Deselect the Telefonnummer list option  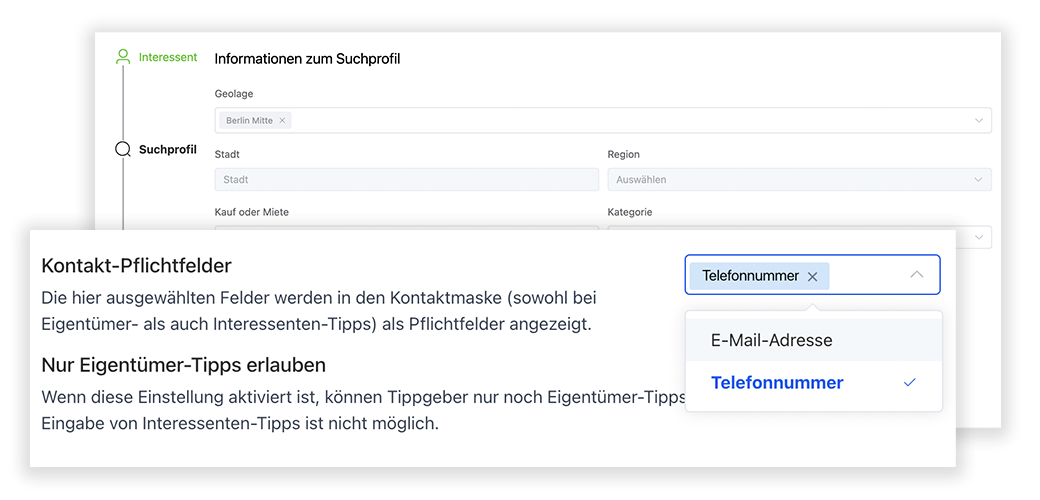(x=813, y=383)
